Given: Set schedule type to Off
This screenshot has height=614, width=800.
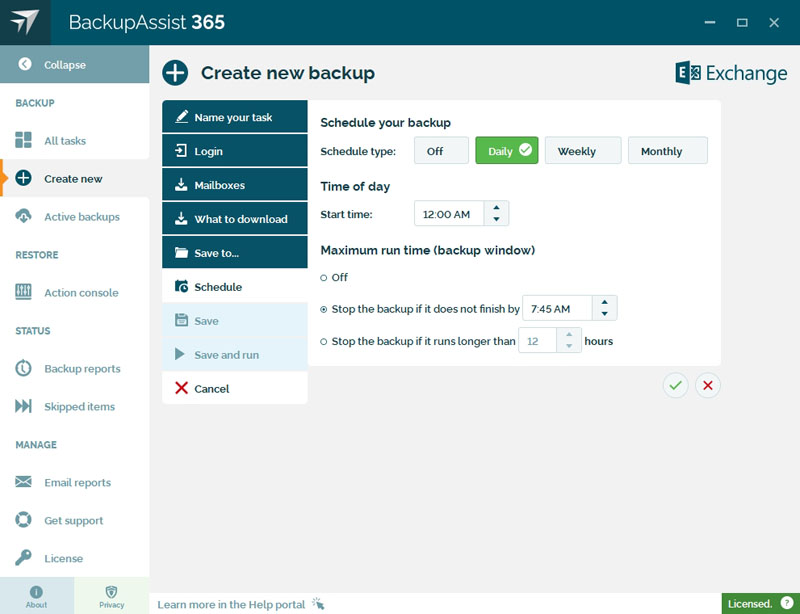Looking at the screenshot, I should [441, 151].
